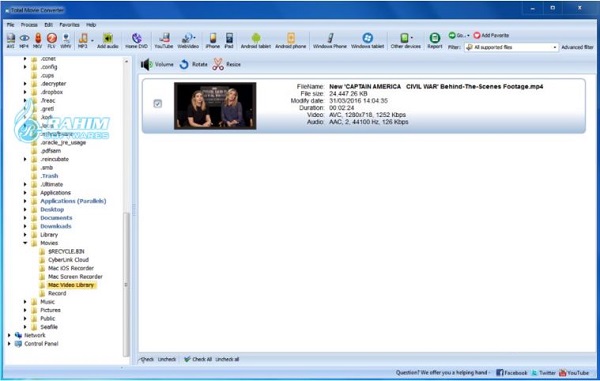The image size is (600, 381).
Task: Convert to MP3 audio
Action: (x=83, y=41)
